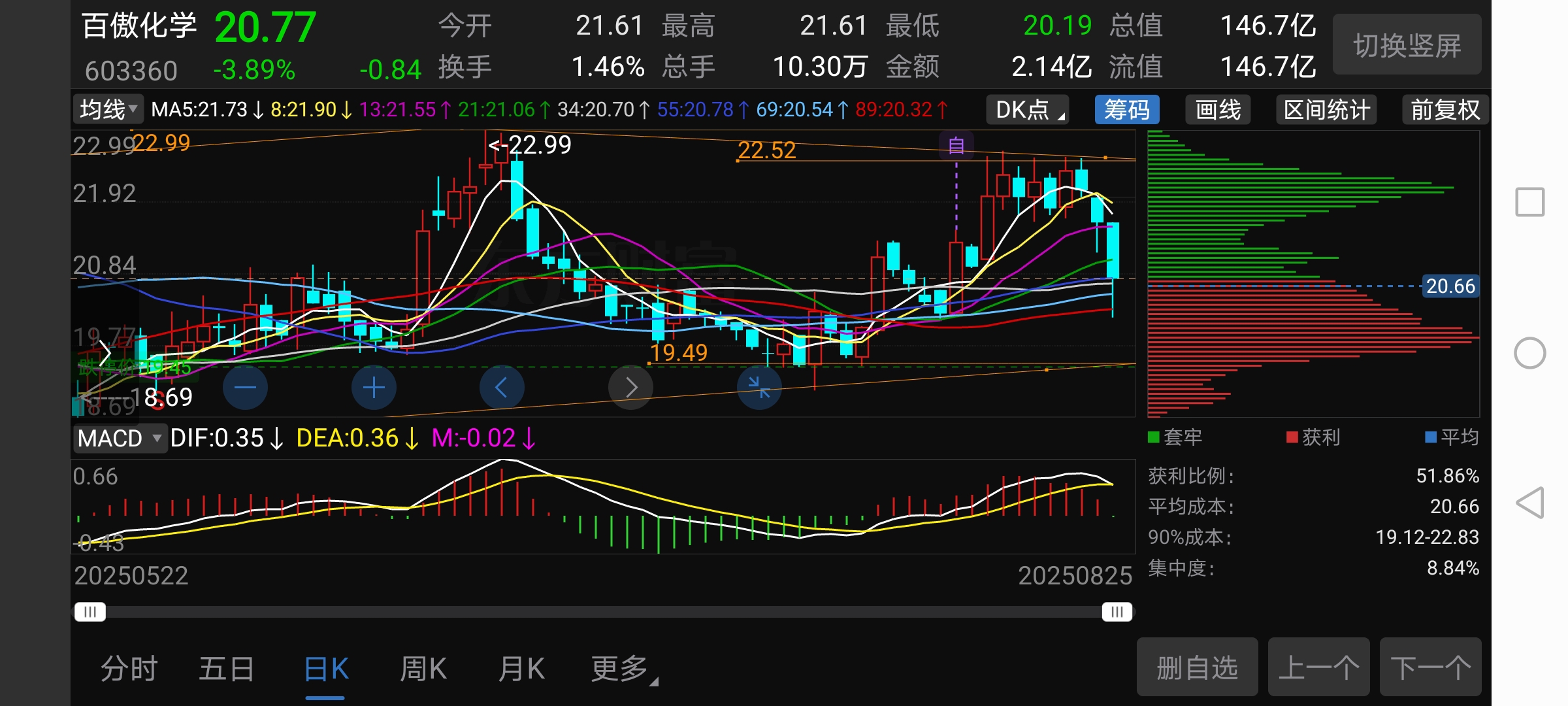Tap the stock code 603360
Viewport: 1568px width, 706px height.
[x=131, y=71]
